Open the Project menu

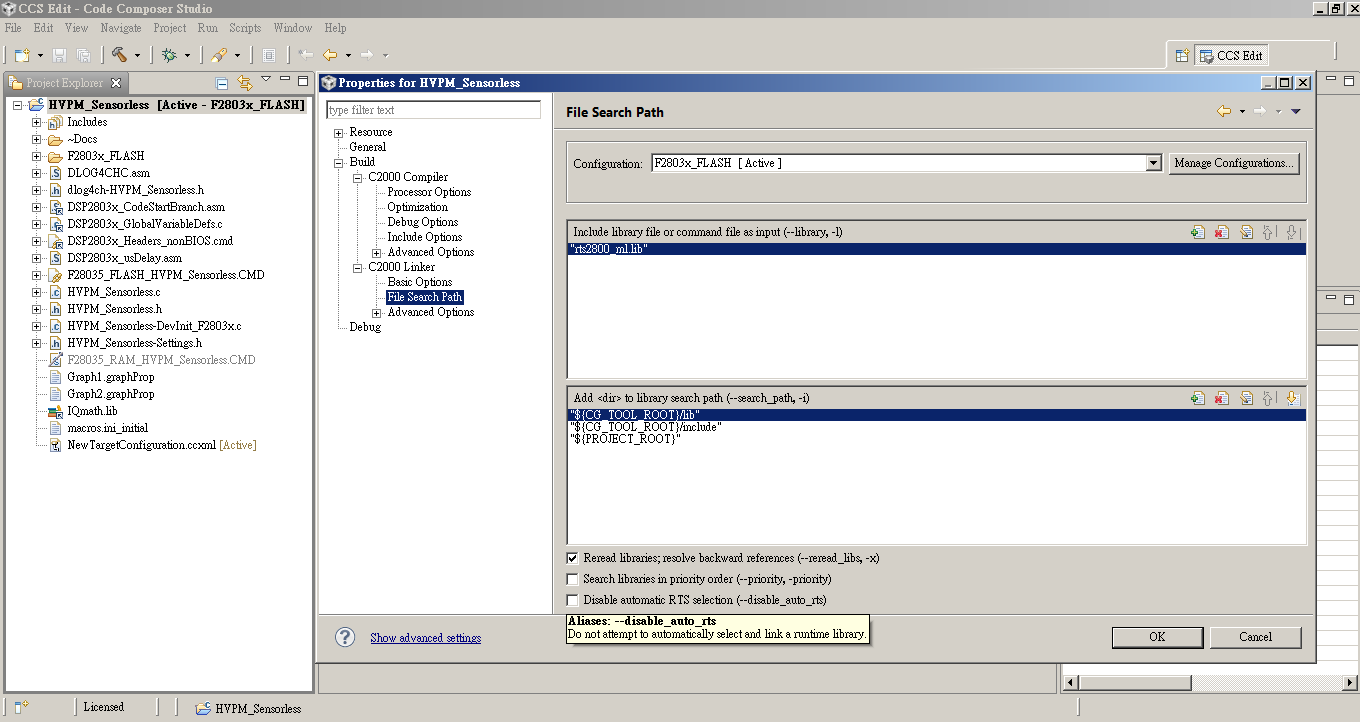pos(170,28)
